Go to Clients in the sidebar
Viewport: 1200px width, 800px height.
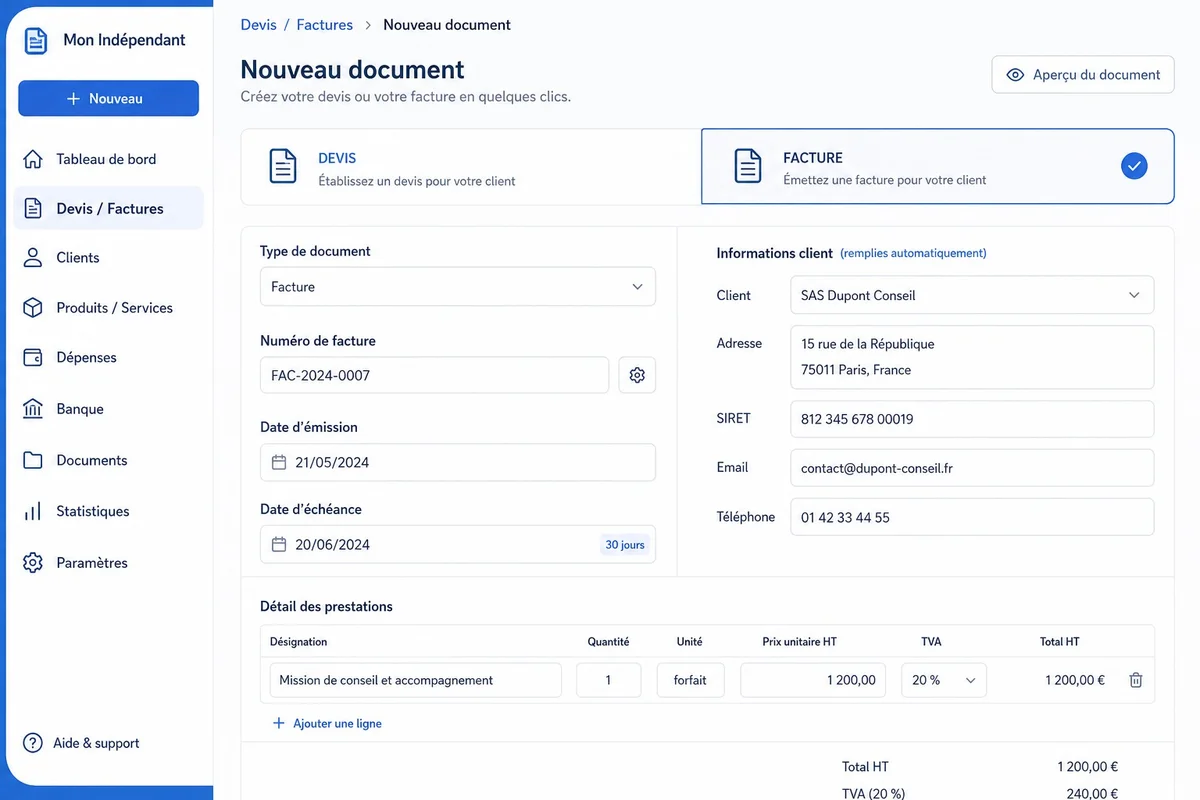[108, 257]
